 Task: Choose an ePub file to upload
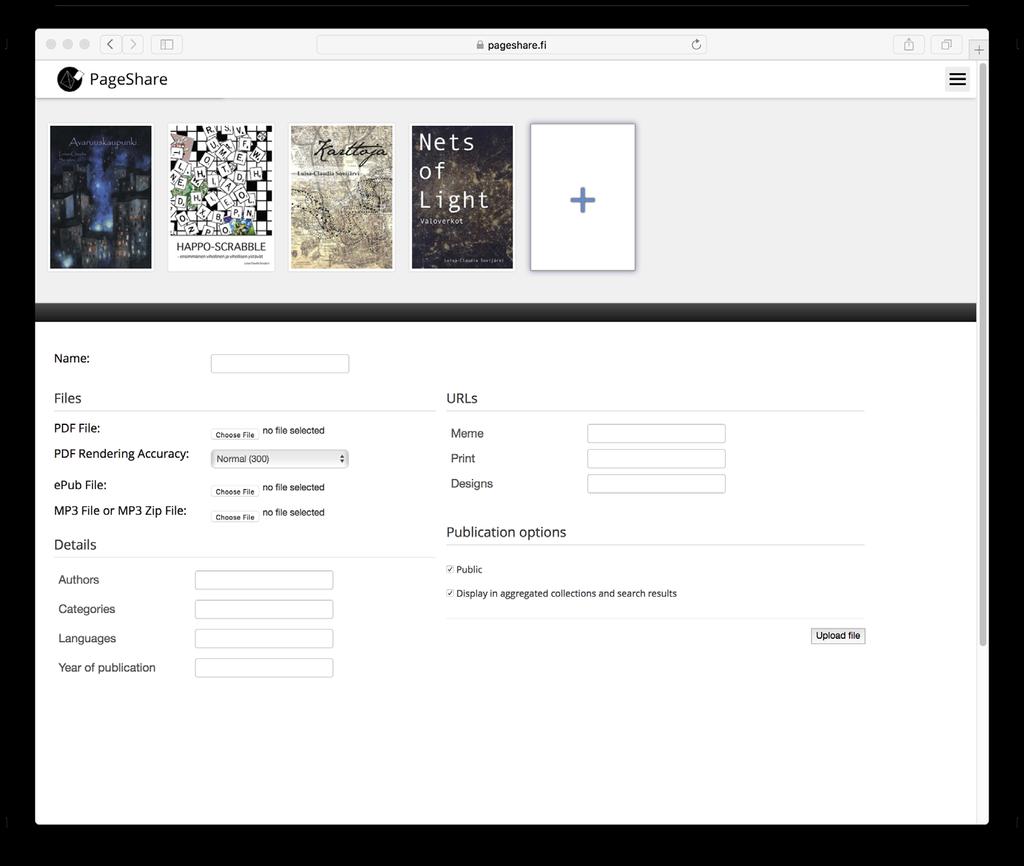[234, 491]
